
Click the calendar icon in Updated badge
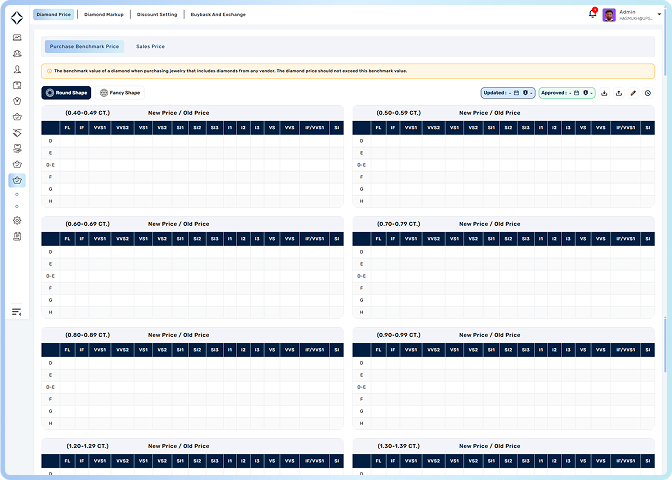tap(516, 93)
